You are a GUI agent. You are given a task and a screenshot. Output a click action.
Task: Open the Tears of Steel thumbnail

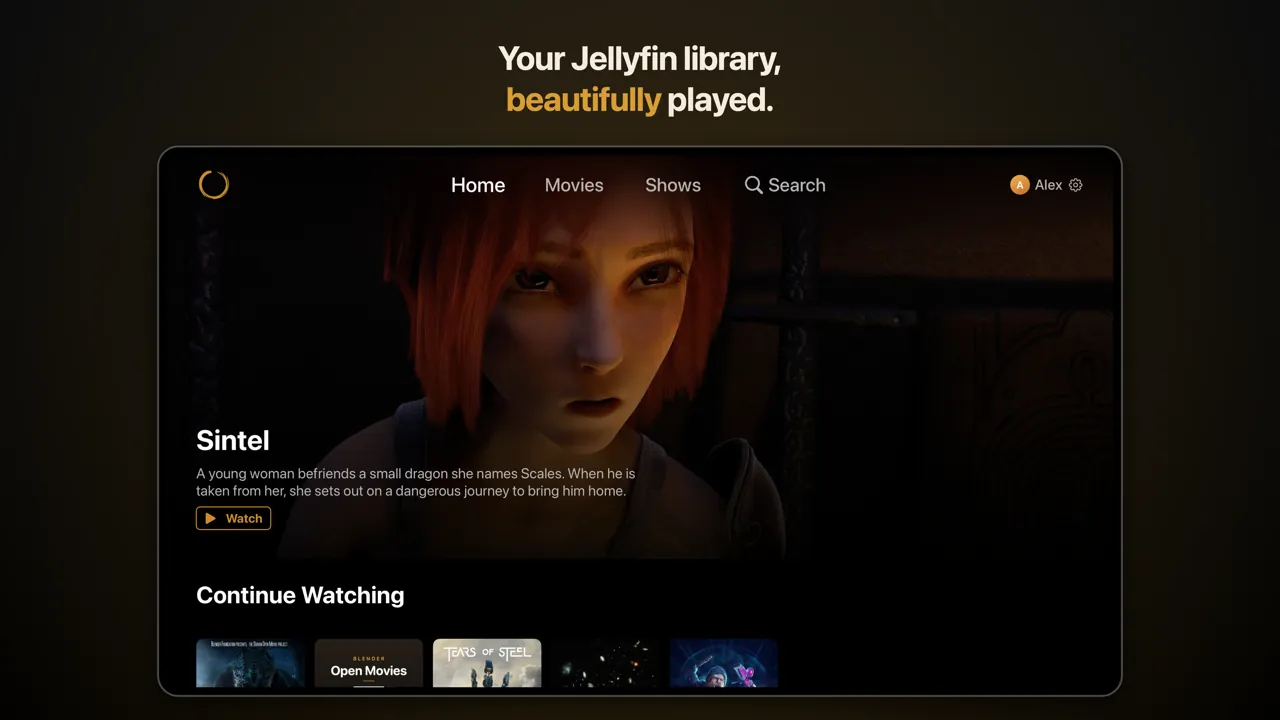tap(487, 663)
